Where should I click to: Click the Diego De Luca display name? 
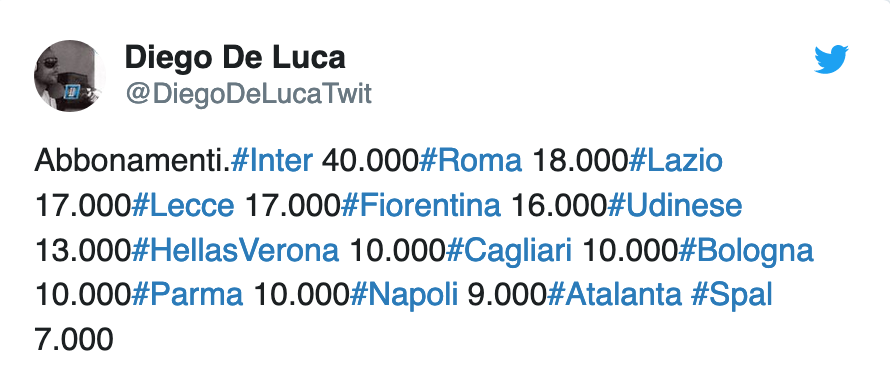click(235, 58)
